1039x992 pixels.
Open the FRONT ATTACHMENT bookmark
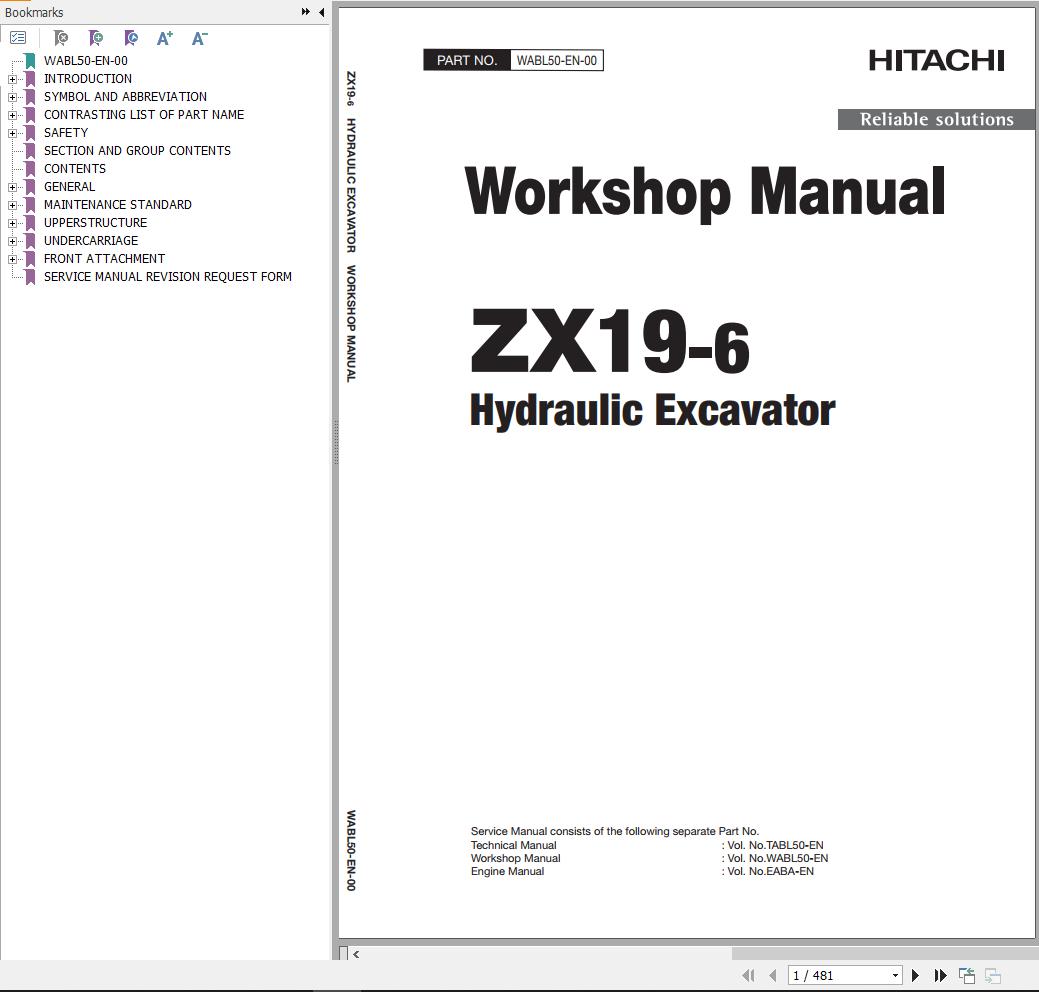(104, 258)
